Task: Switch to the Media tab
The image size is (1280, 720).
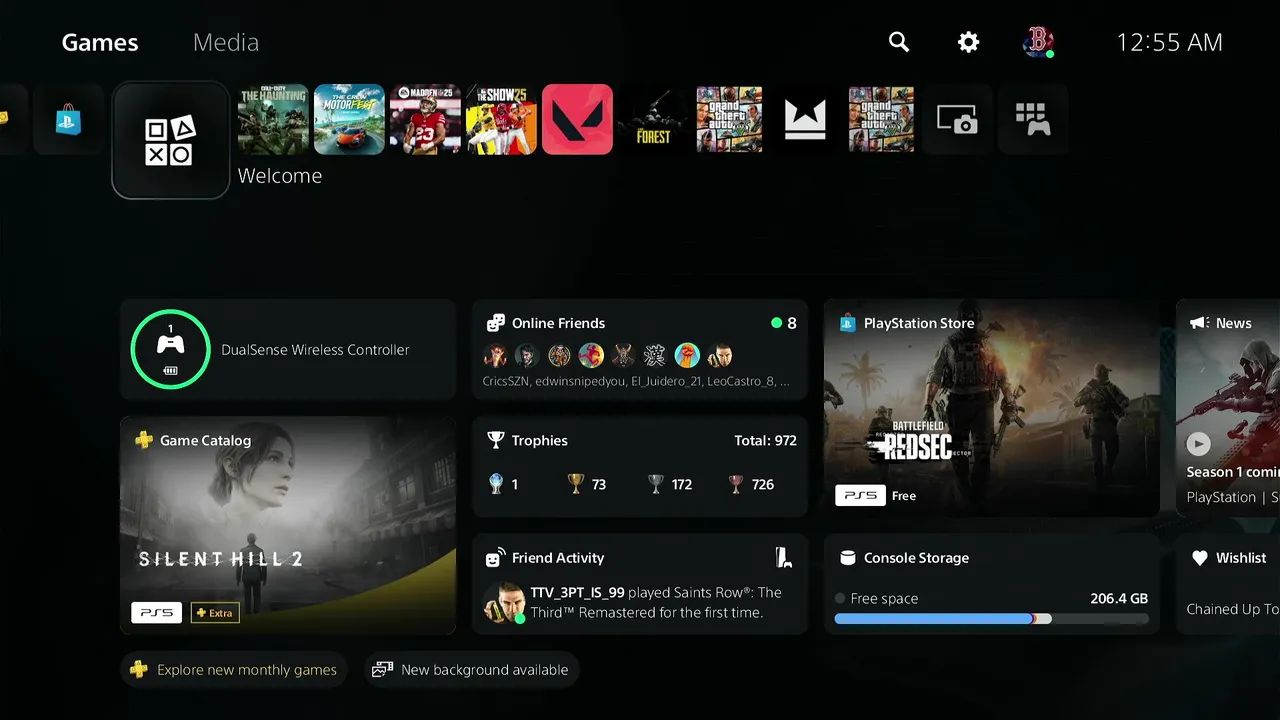Action: [x=226, y=42]
